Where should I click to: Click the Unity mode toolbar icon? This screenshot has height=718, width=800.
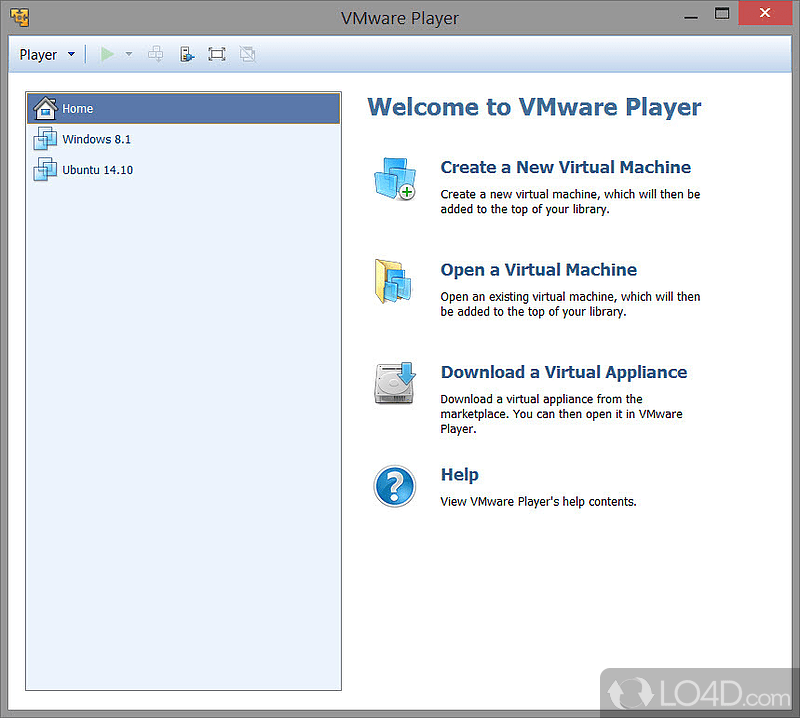(x=247, y=54)
